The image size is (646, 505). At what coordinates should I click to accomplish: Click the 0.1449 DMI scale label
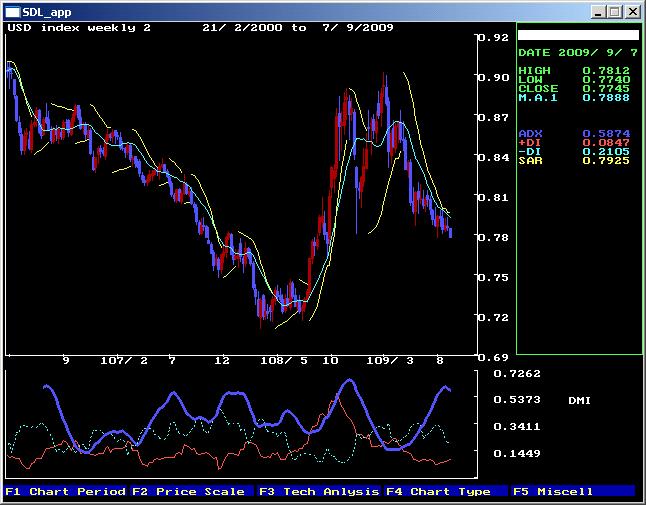tap(517, 454)
